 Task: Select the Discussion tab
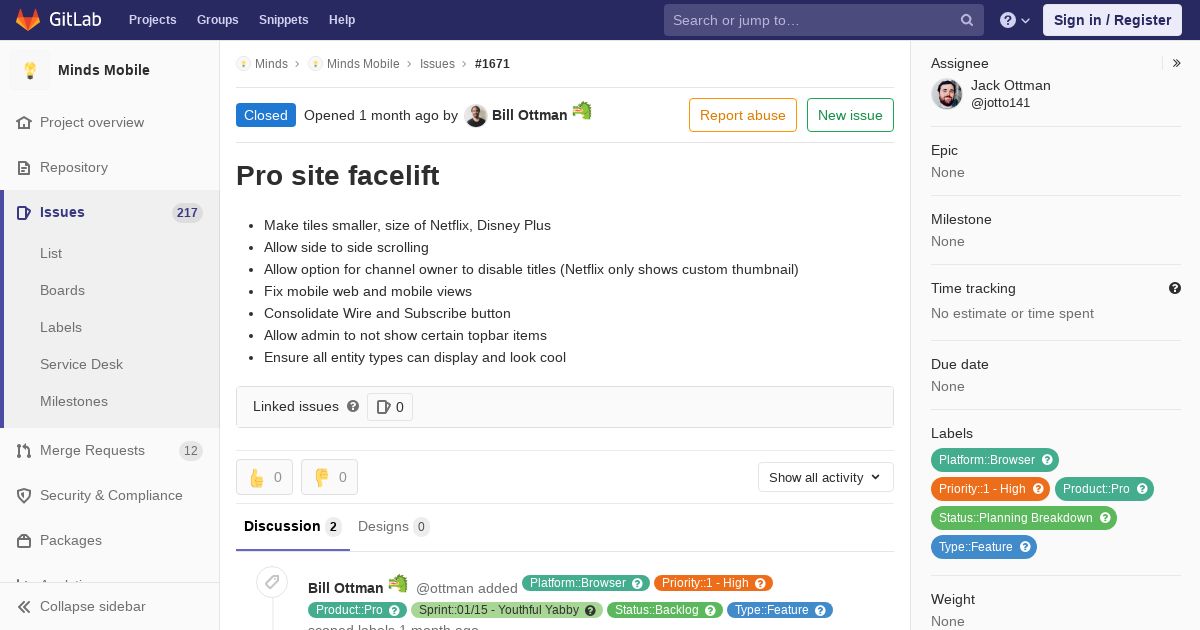coord(293,526)
